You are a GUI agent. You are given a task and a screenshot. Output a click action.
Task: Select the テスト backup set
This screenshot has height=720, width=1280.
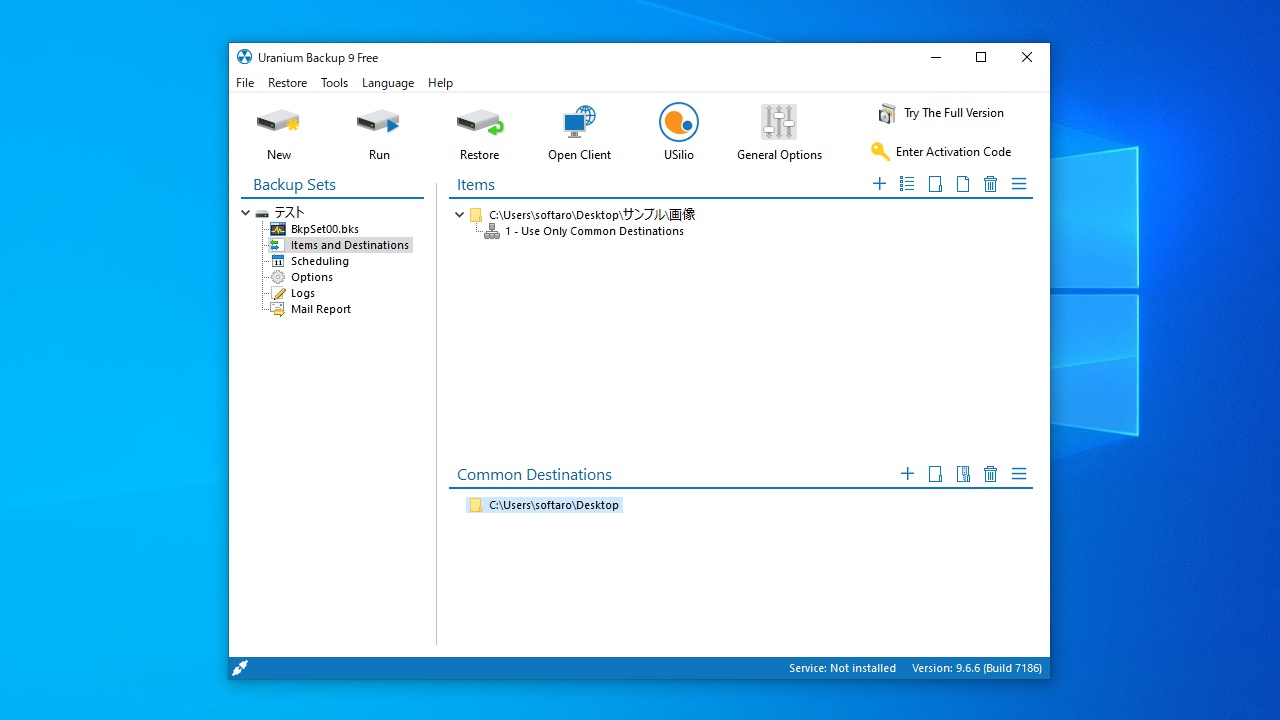(290, 213)
